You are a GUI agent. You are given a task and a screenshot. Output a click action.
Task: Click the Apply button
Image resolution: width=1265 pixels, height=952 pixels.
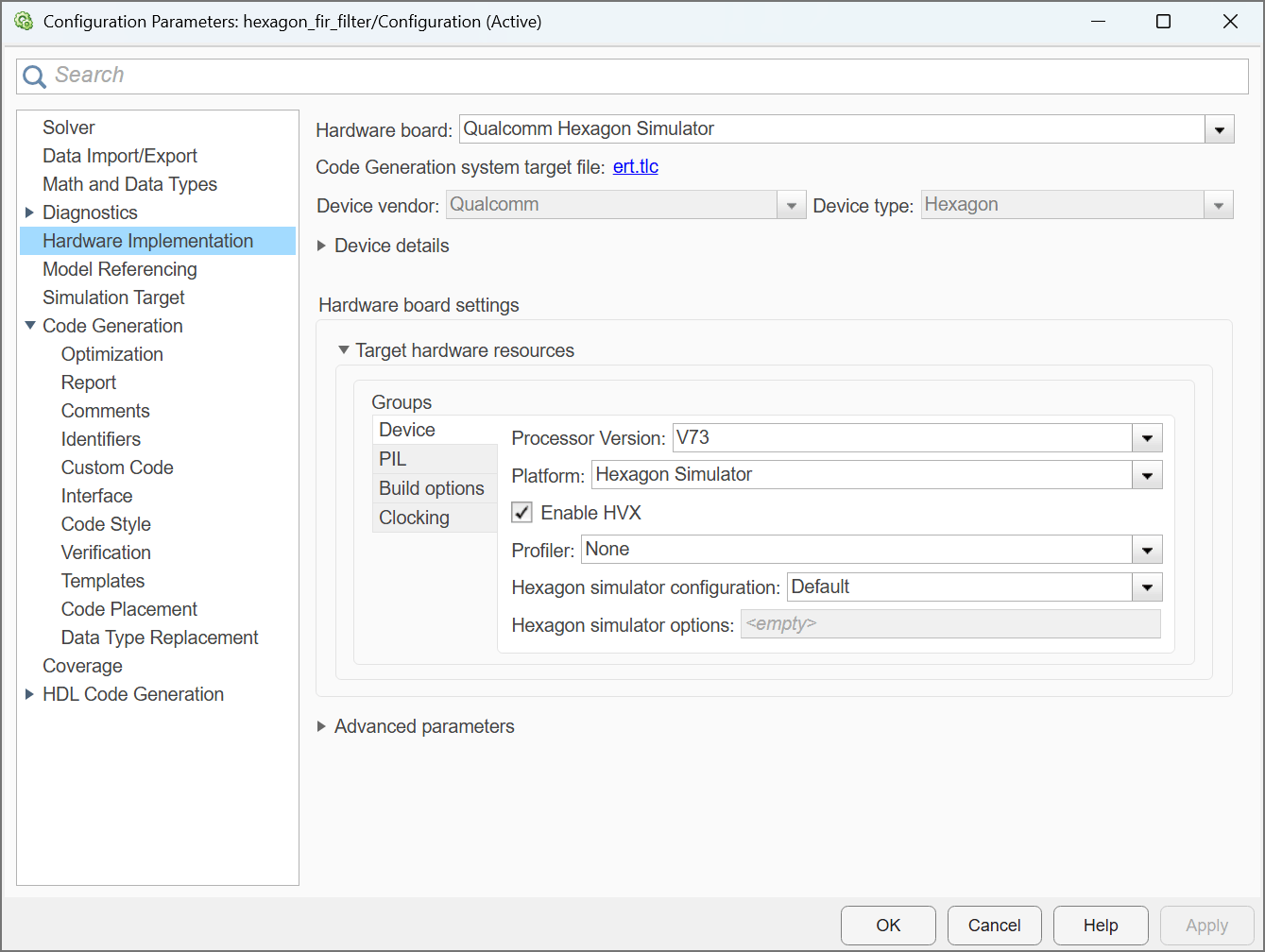point(1207,926)
